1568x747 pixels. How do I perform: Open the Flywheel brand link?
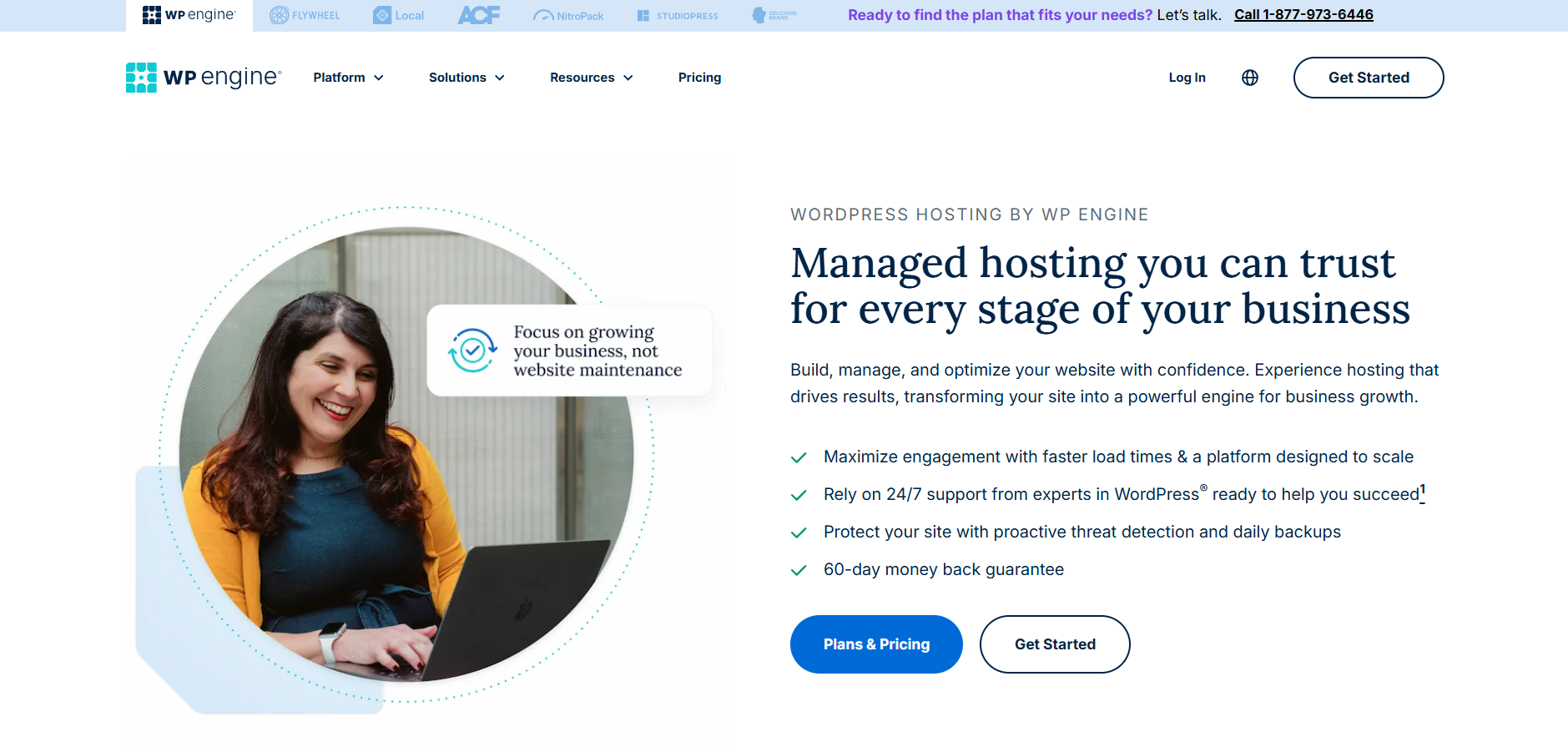pos(305,15)
